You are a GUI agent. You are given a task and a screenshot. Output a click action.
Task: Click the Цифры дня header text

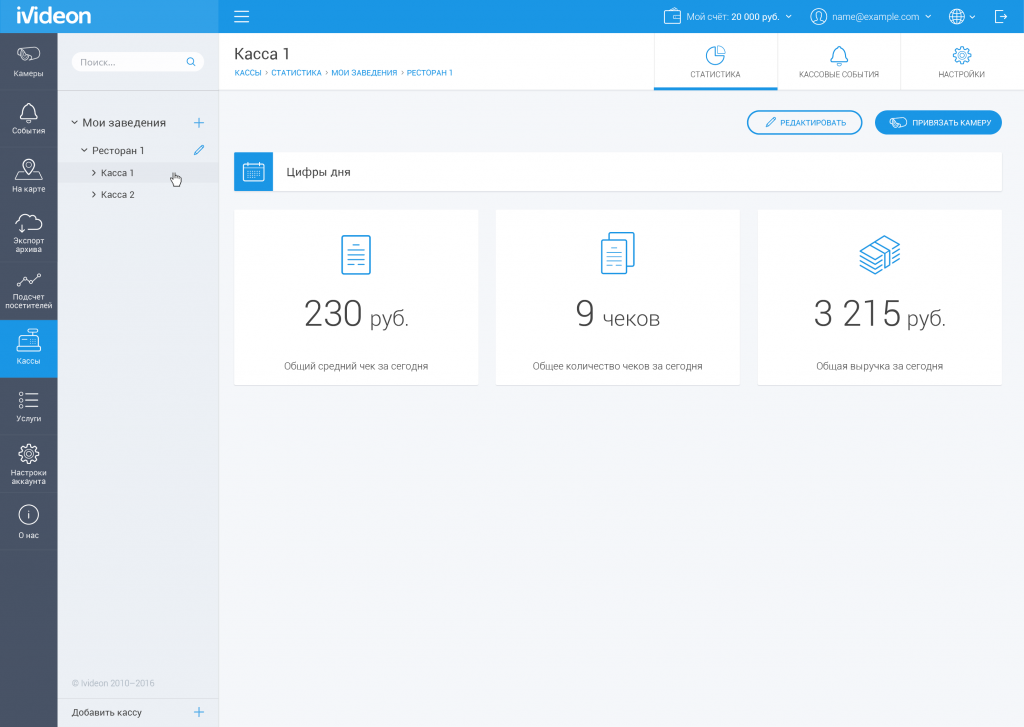(319, 172)
